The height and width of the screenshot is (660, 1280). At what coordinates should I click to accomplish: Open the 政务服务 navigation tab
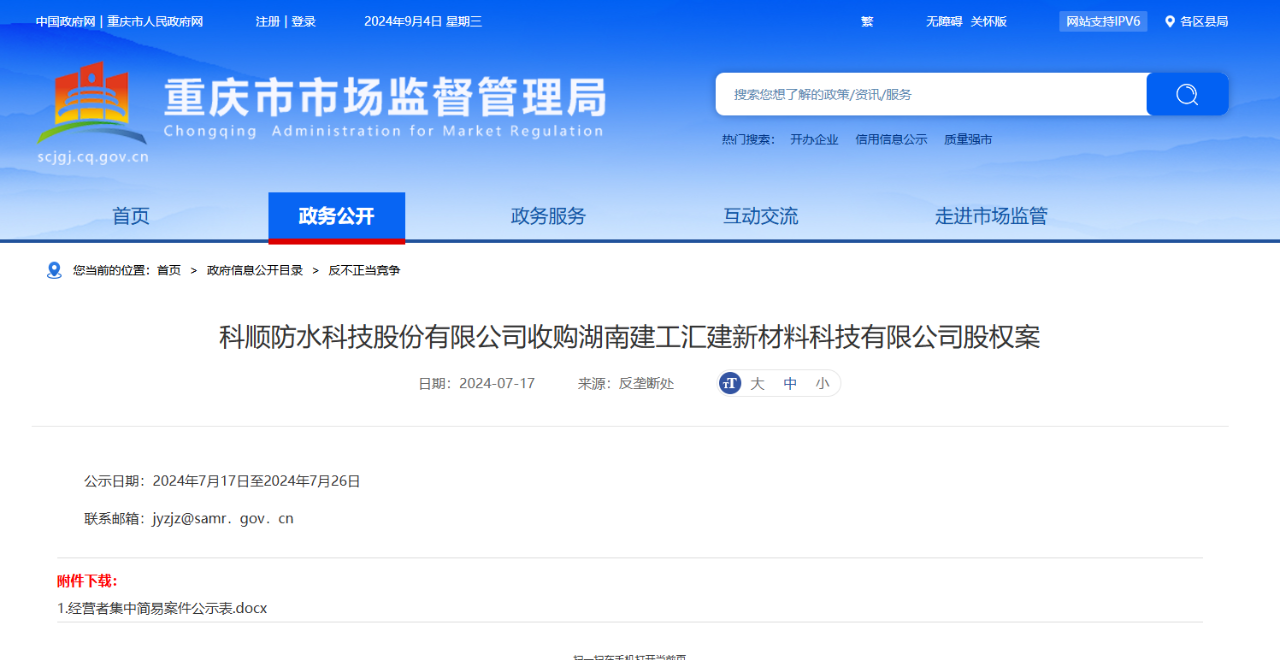tap(548, 216)
